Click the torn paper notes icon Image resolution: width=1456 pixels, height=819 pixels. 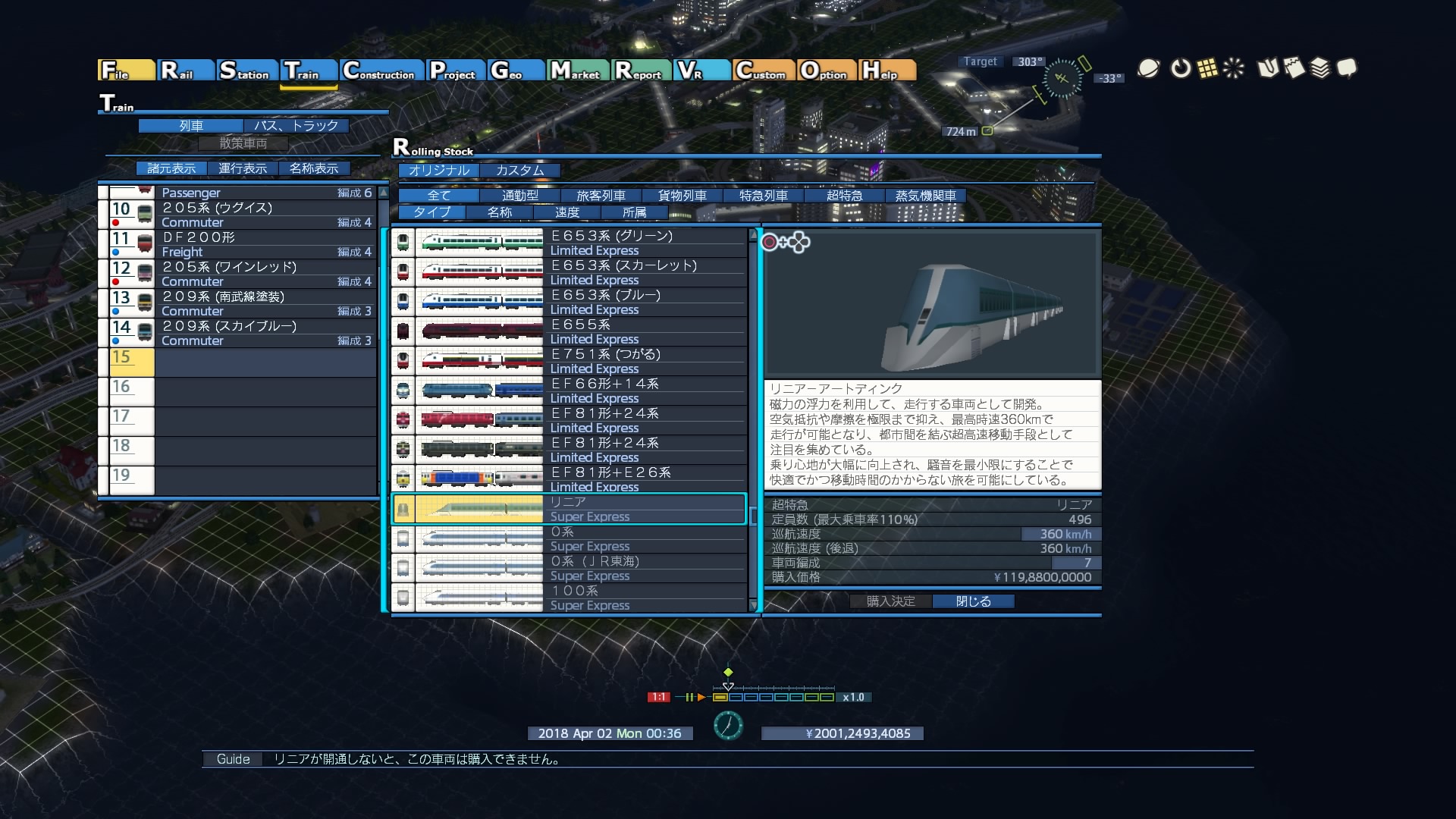point(1294,69)
